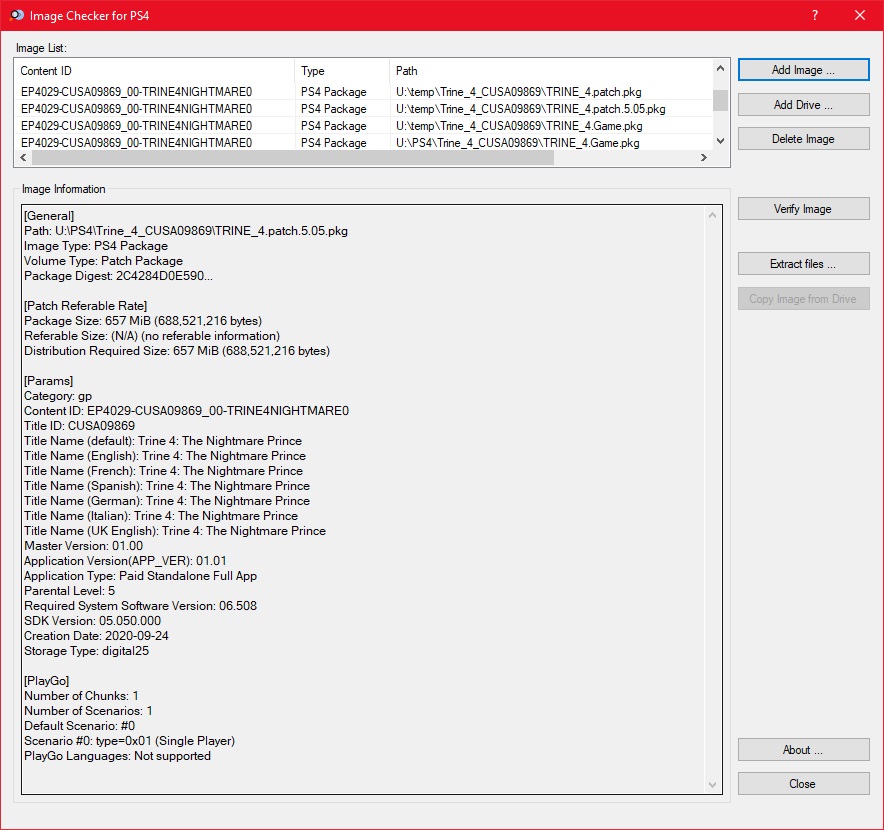
Task: Click the Application Version(APP_VER) line
Action: pyautogui.click(x=125, y=560)
